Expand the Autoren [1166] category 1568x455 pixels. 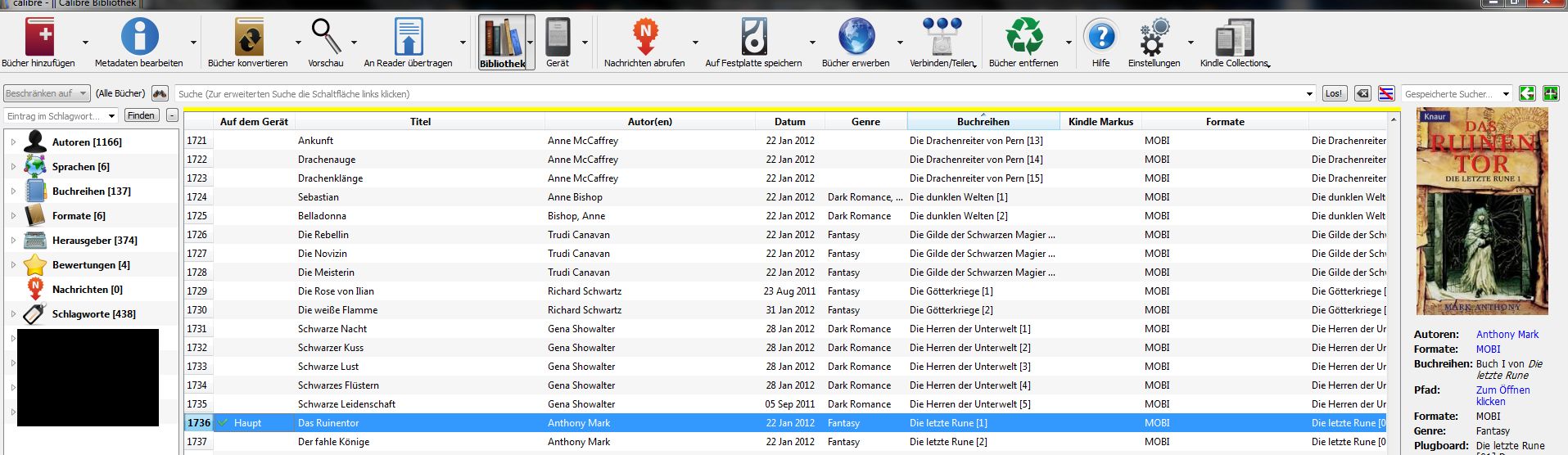(13, 142)
